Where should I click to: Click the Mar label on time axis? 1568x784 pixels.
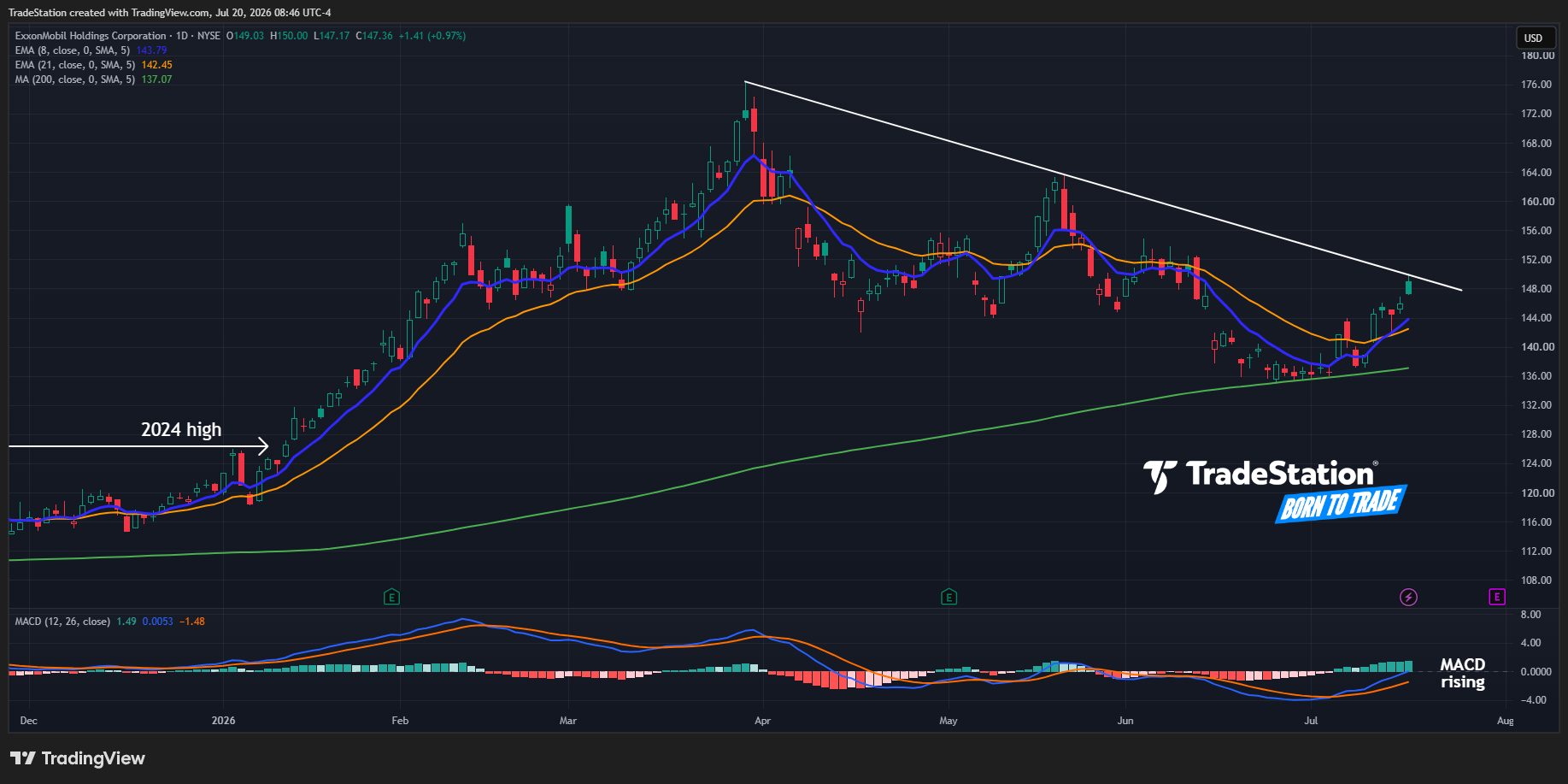pos(568,721)
